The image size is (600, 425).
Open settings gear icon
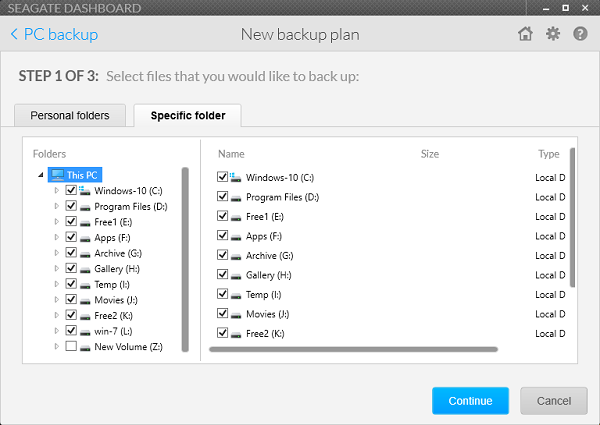coord(553,34)
